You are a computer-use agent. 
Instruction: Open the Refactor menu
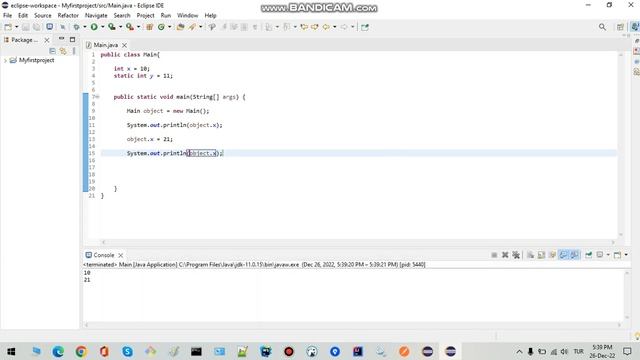tap(68, 16)
